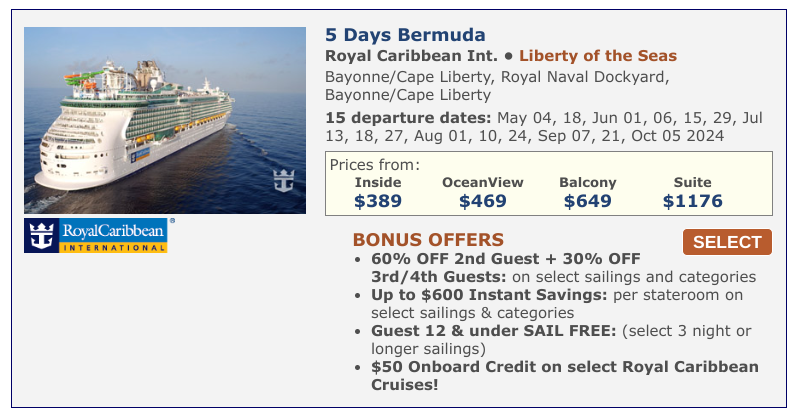Click the cruise ship photo thumbnail
The height and width of the screenshot is (410, 812).
point(165,120)
